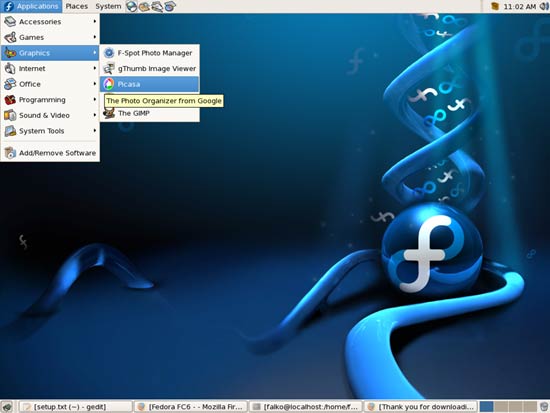550x413 pixels.
Task: Expand the Office submenu
Action: [x=50, y=84]
